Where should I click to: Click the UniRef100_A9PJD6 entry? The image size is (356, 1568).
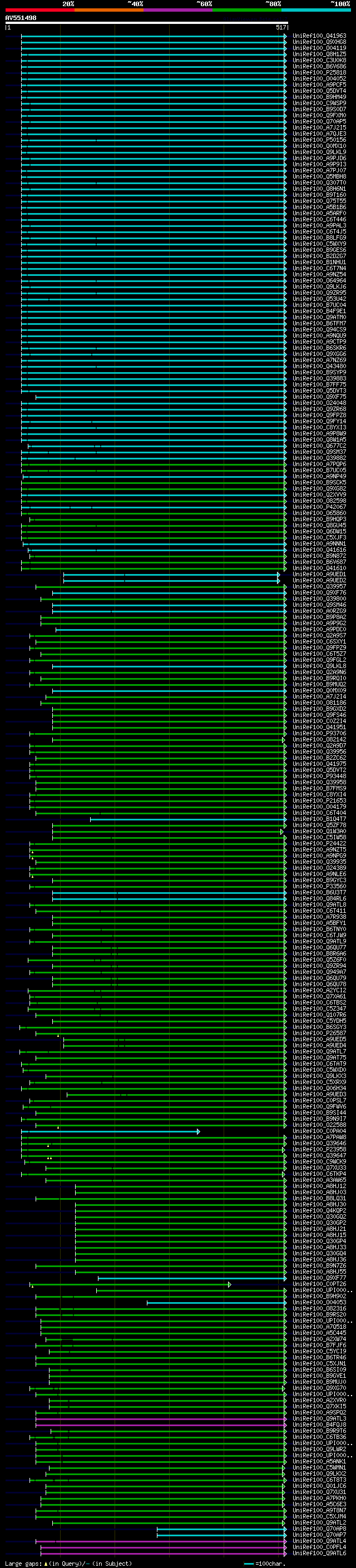click(x=319, y=159)
